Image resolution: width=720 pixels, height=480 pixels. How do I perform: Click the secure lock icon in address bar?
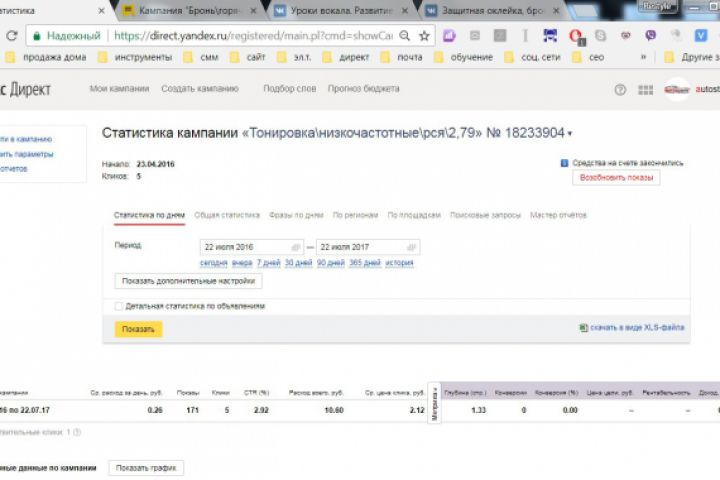click(x=37, y=36)
